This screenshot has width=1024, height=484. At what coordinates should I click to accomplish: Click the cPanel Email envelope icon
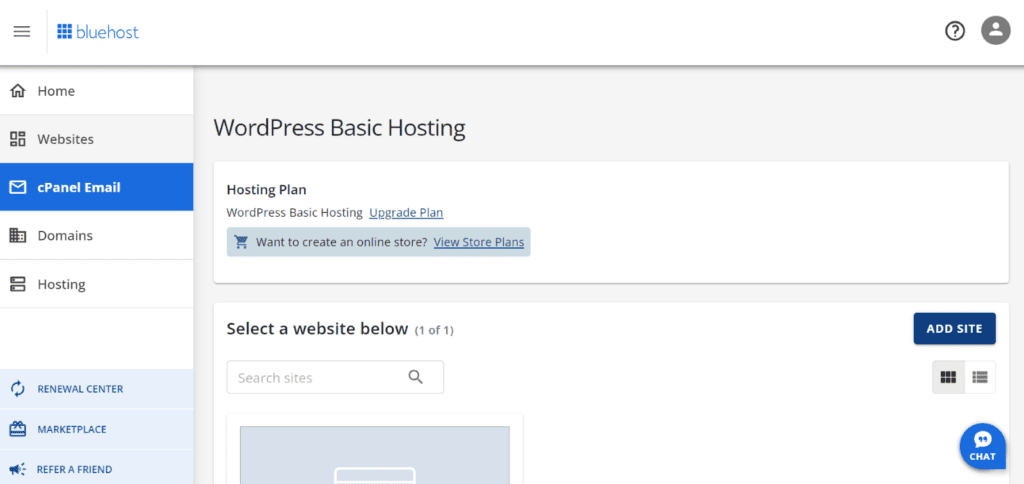click(x=18, y=187)
